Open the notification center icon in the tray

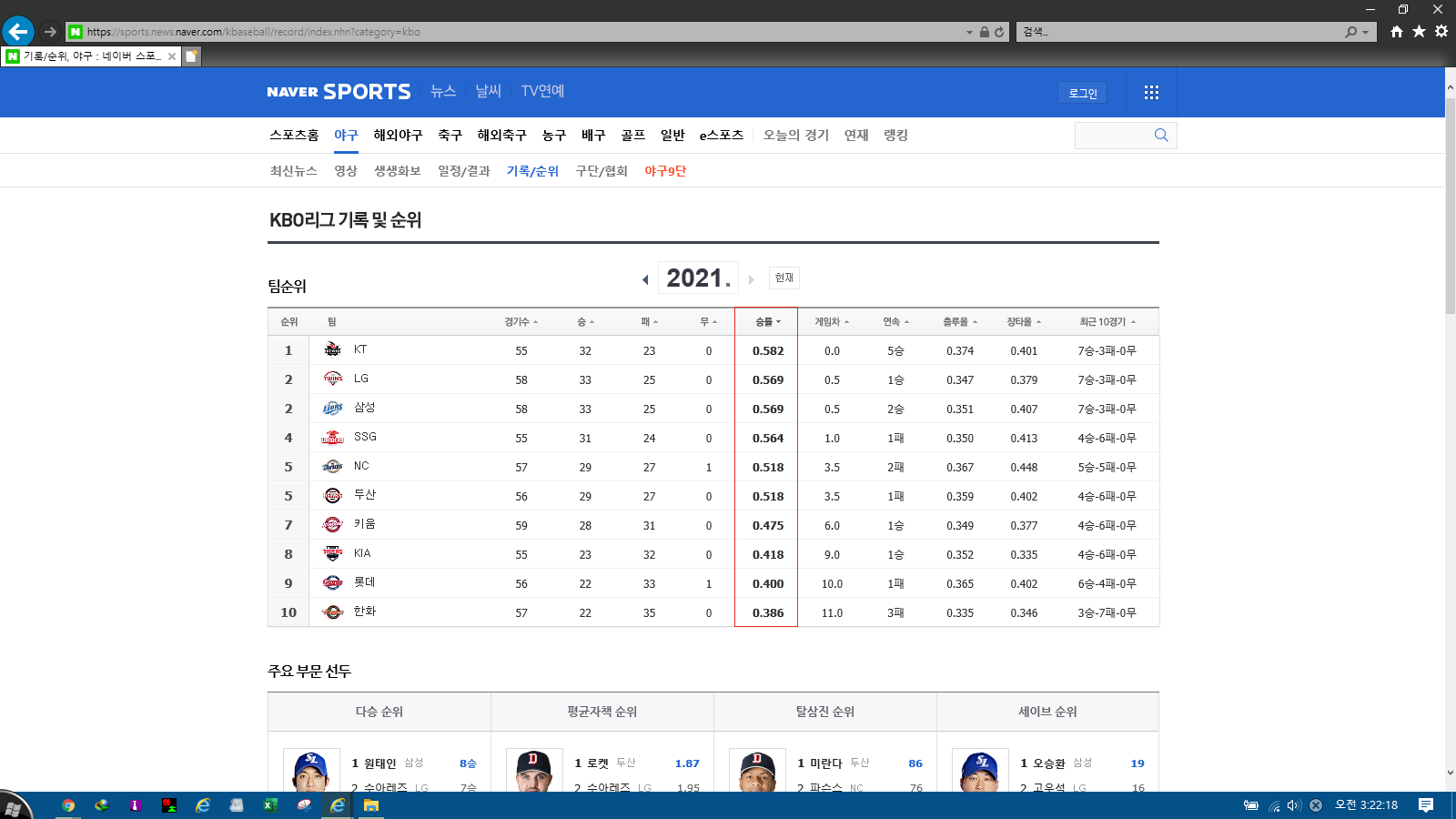click(1426, 805)
